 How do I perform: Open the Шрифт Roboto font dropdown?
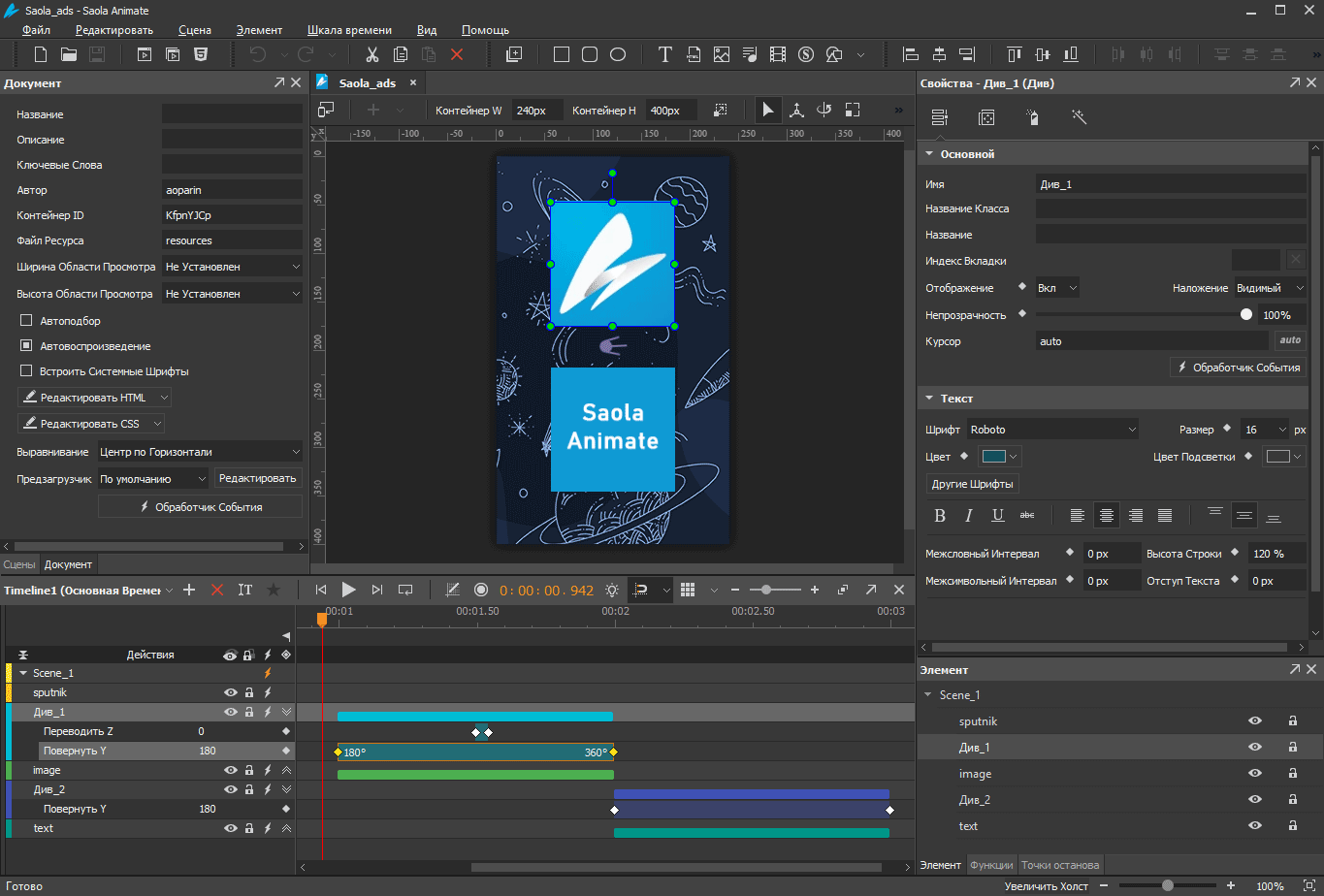(1053, 429)
